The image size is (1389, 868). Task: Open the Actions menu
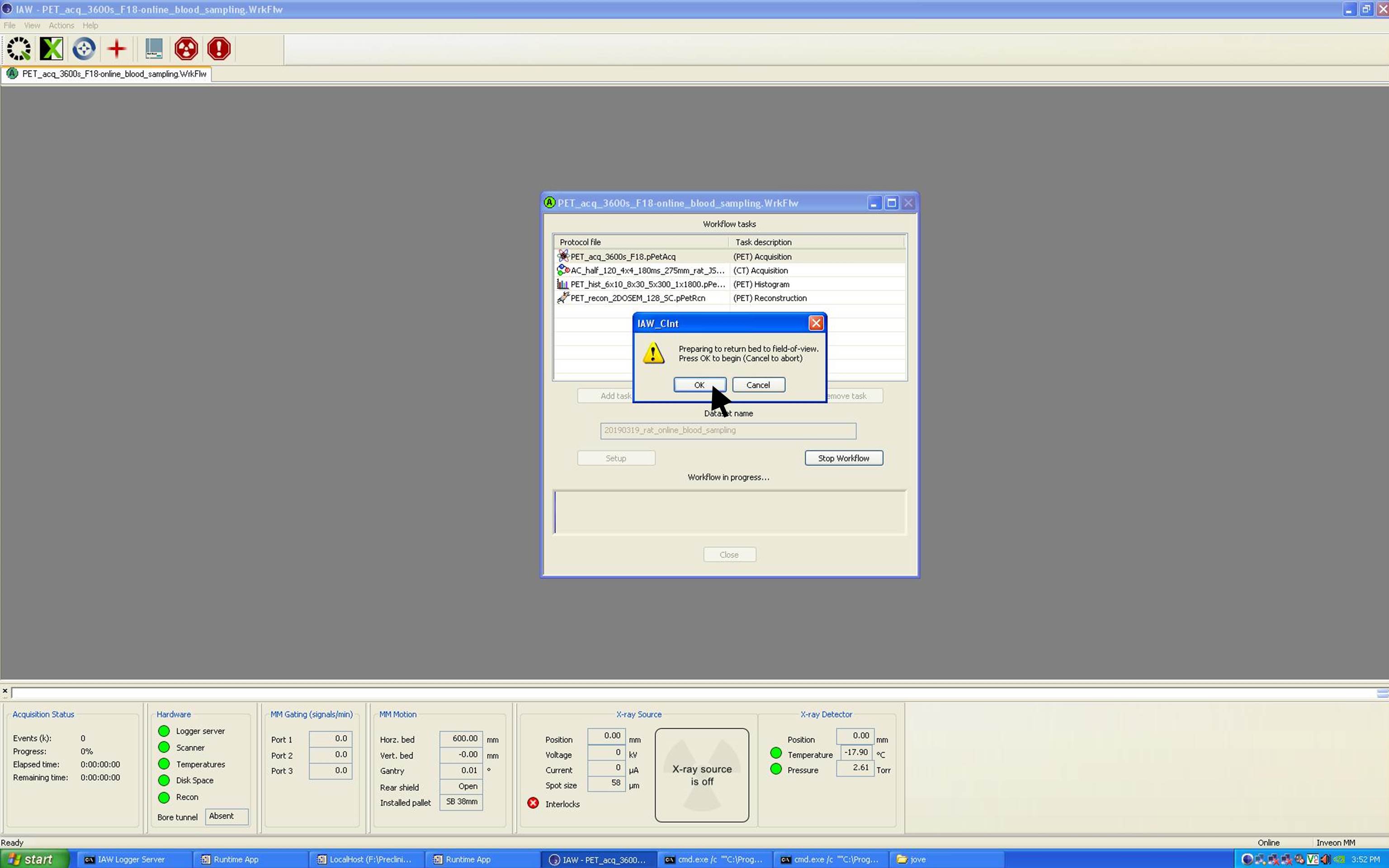[x=61, y=25]
